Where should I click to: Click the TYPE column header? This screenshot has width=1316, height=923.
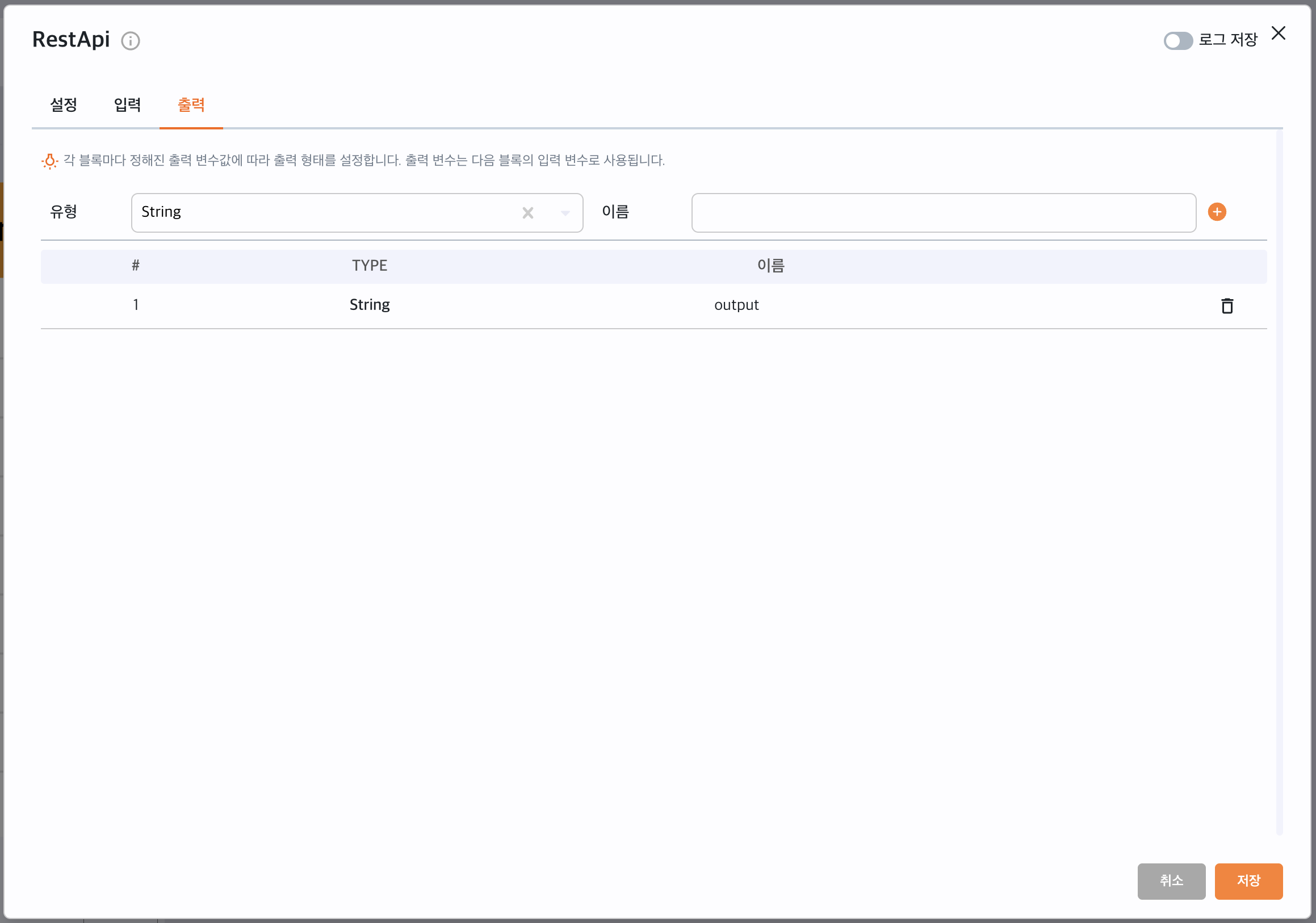pos(369,266)
